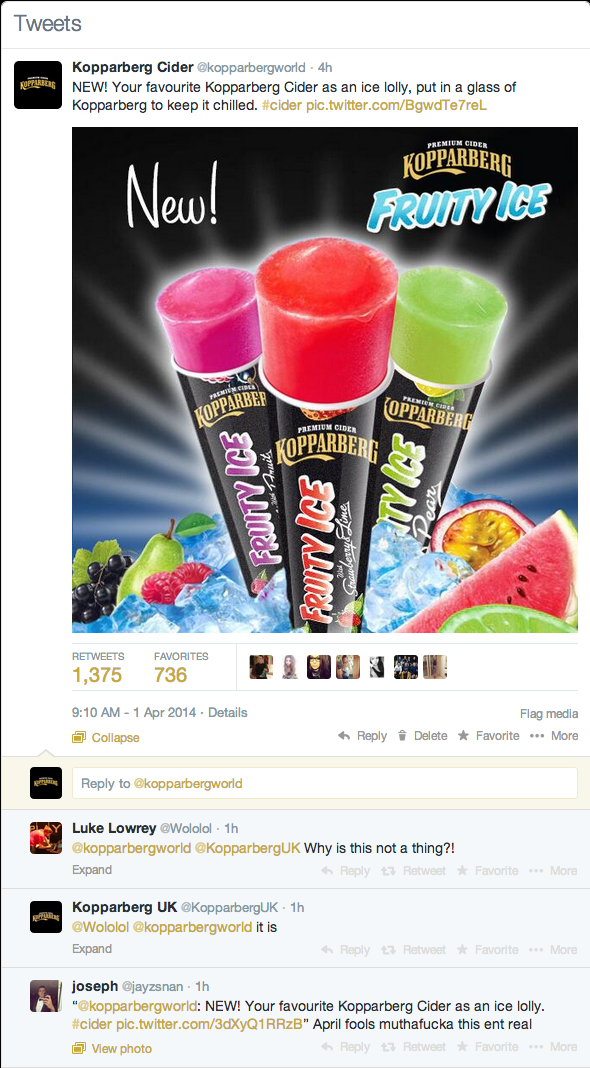
Task: Open joseph's profile avatar
Action: 46,996
